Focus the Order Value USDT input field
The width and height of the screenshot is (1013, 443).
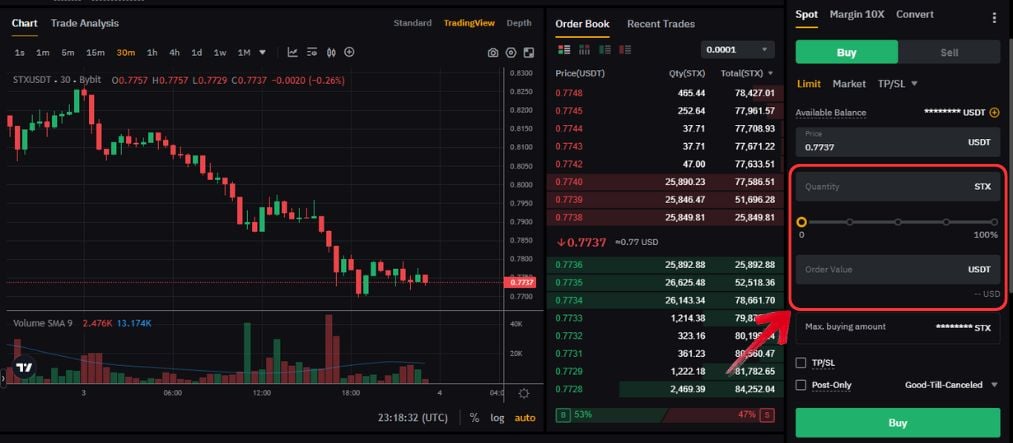pos(897,269)
